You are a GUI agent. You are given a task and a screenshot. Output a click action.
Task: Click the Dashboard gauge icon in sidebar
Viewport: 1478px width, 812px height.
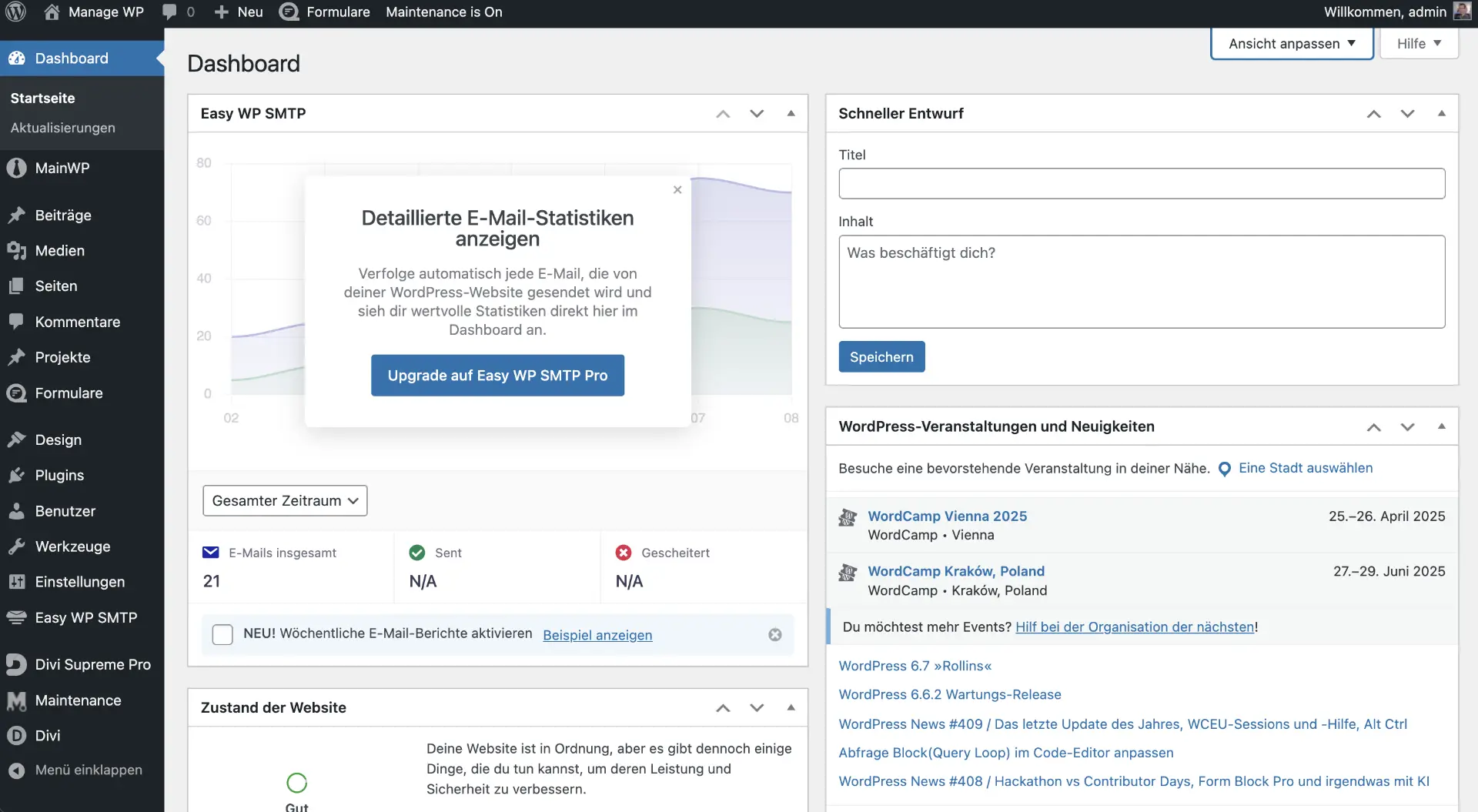click(16, 58)
